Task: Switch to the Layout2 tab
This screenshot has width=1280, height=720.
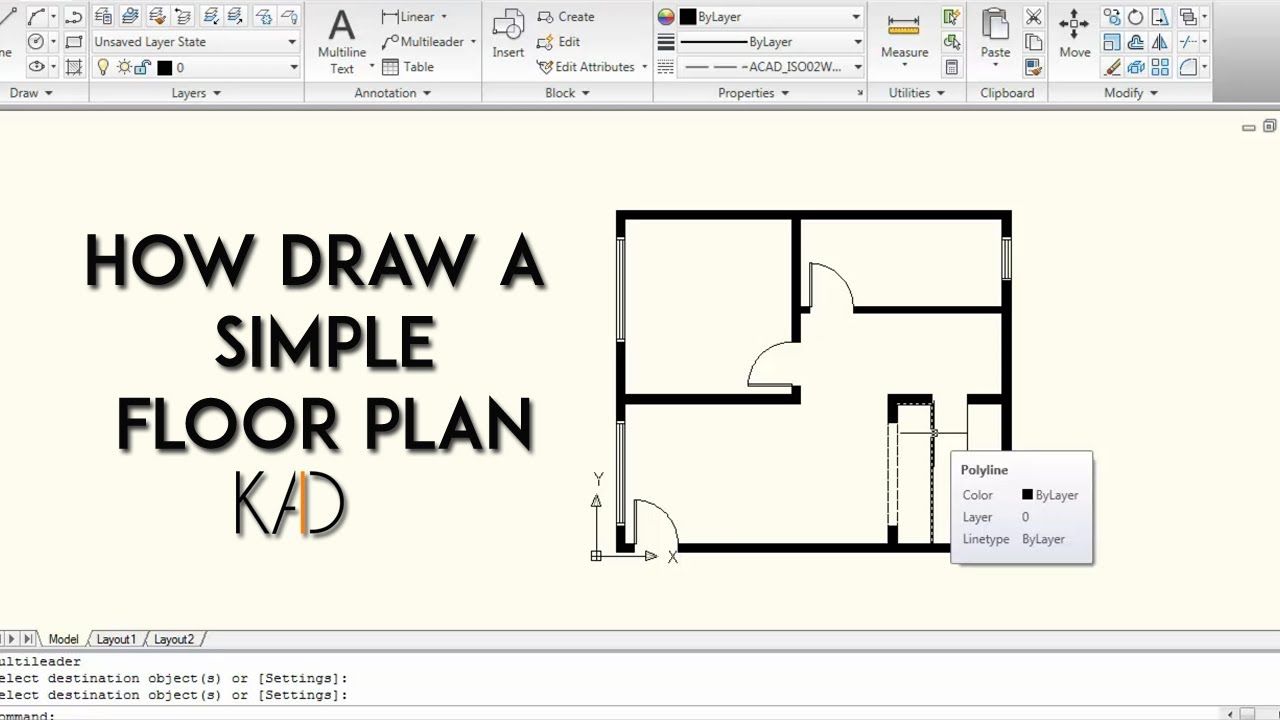Action: coord(173,639)
